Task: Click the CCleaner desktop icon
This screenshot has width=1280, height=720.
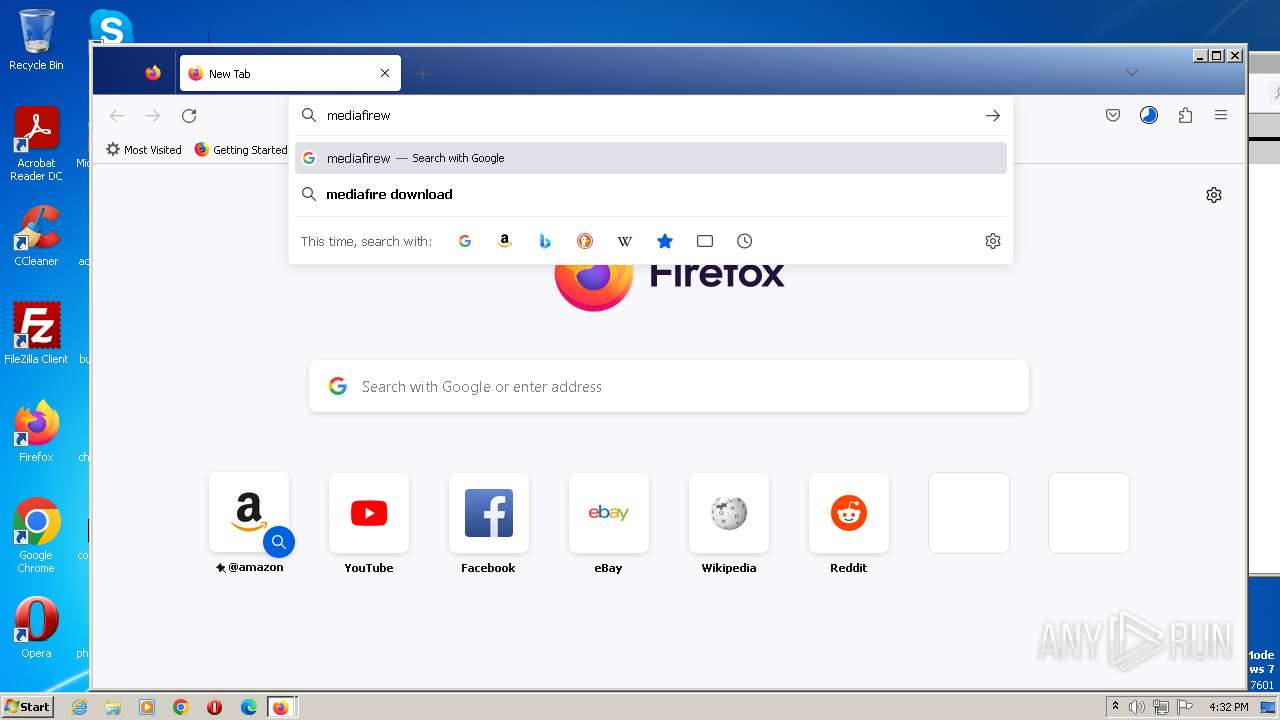Action: tap(36, 236)
